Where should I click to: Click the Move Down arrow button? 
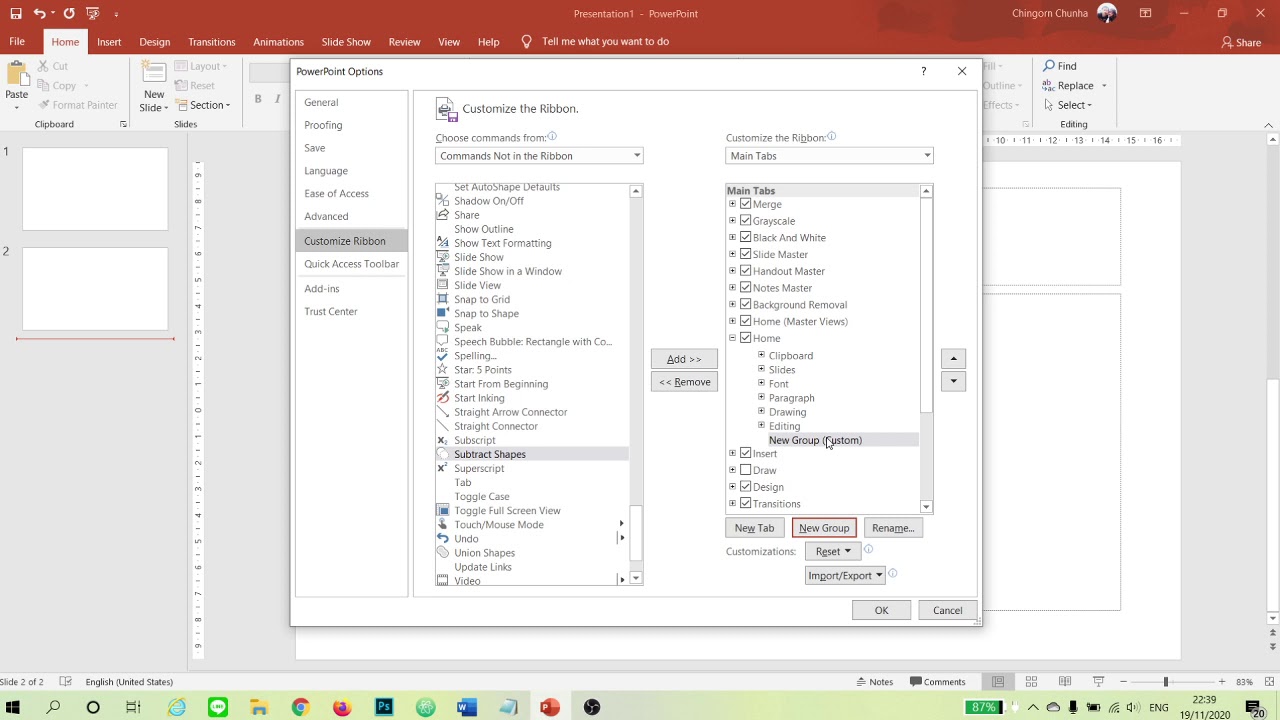tap(953, 381)
